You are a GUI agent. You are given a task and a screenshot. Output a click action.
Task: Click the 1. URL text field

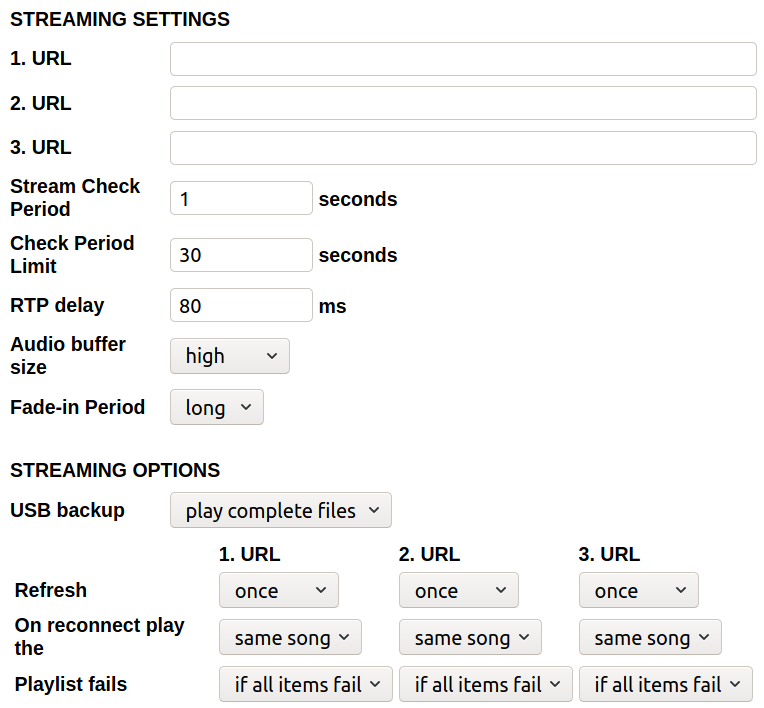pyautogui.click(x=463, y=59)
